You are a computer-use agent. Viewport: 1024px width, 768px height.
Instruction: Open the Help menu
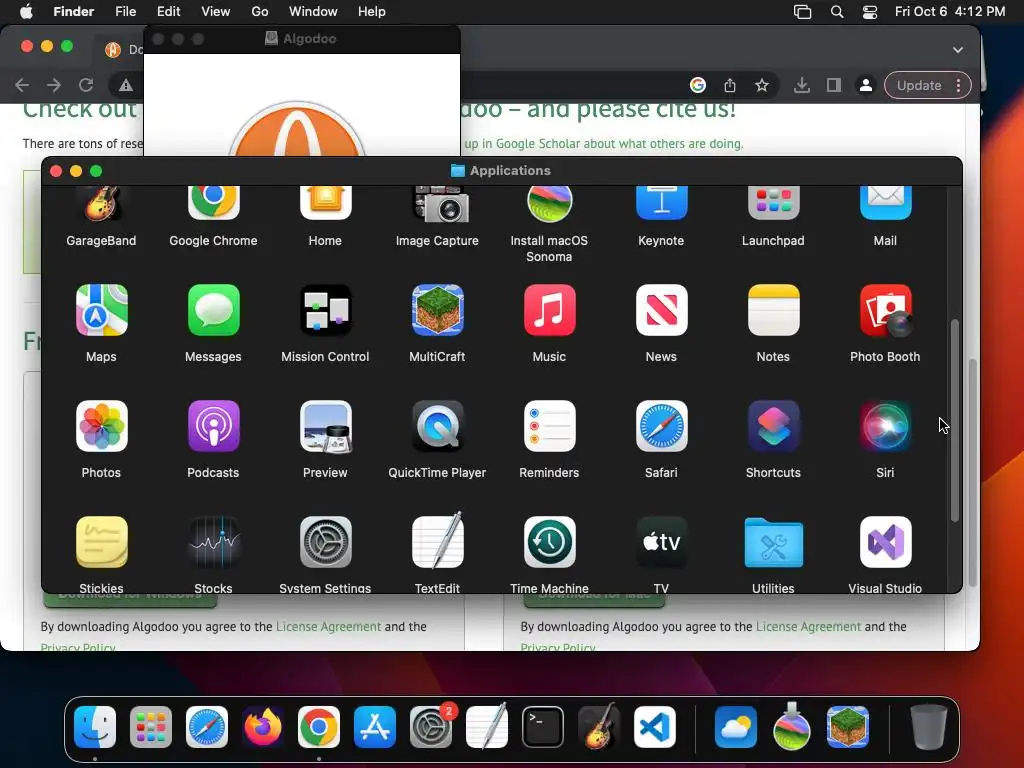pos(372,11)
